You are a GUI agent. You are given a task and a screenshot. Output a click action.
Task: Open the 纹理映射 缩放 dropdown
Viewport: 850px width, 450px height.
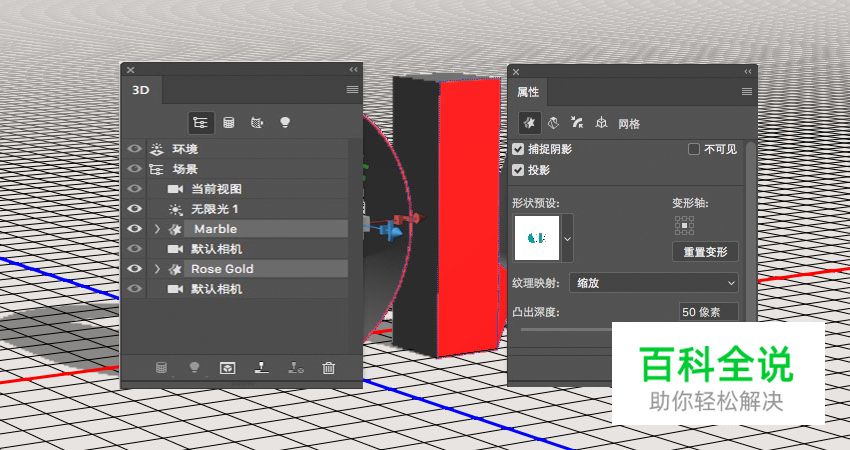pyautogui.click(x=654, y=283)
